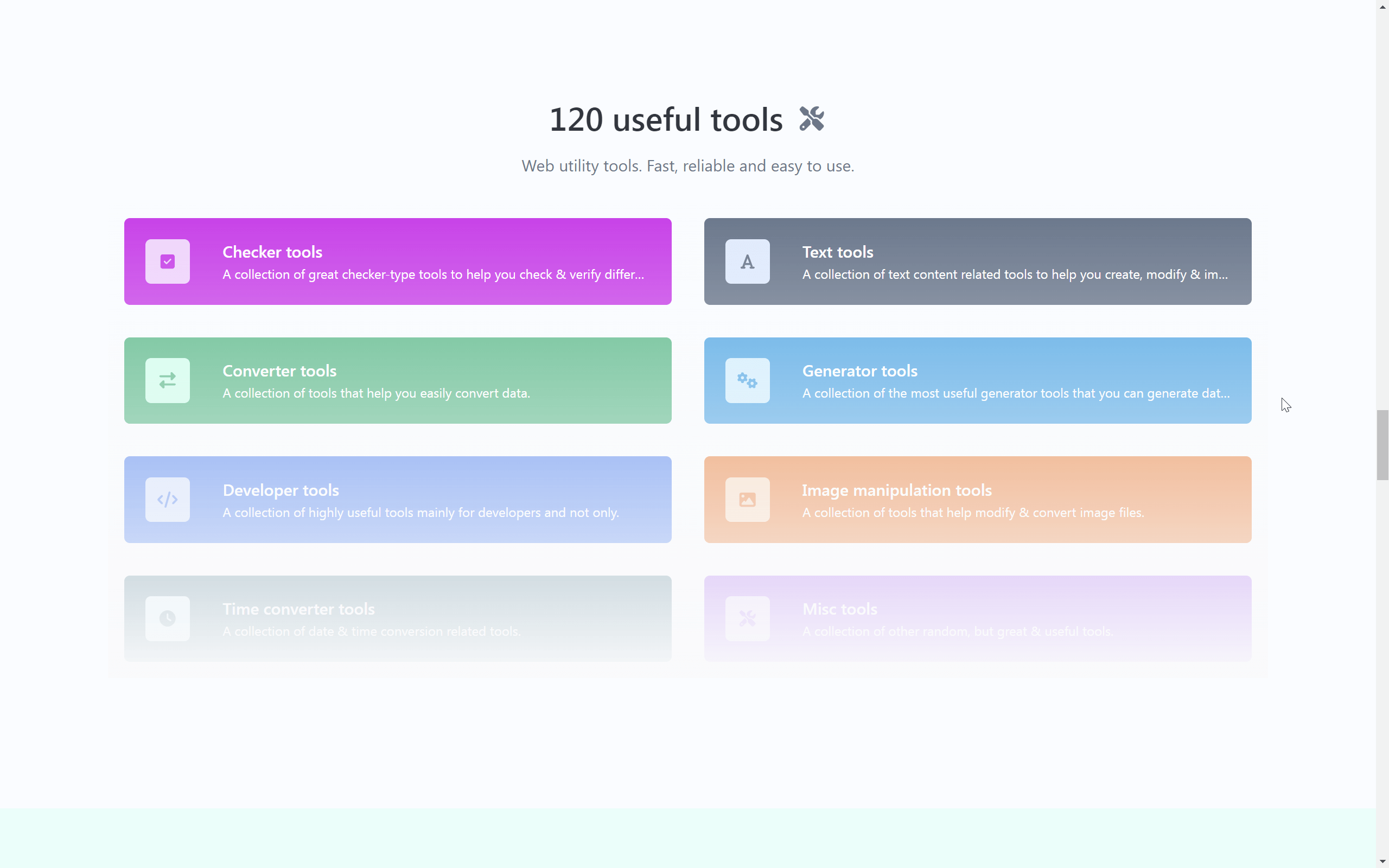Click the scrollbar down arrow

(1382, 861)
